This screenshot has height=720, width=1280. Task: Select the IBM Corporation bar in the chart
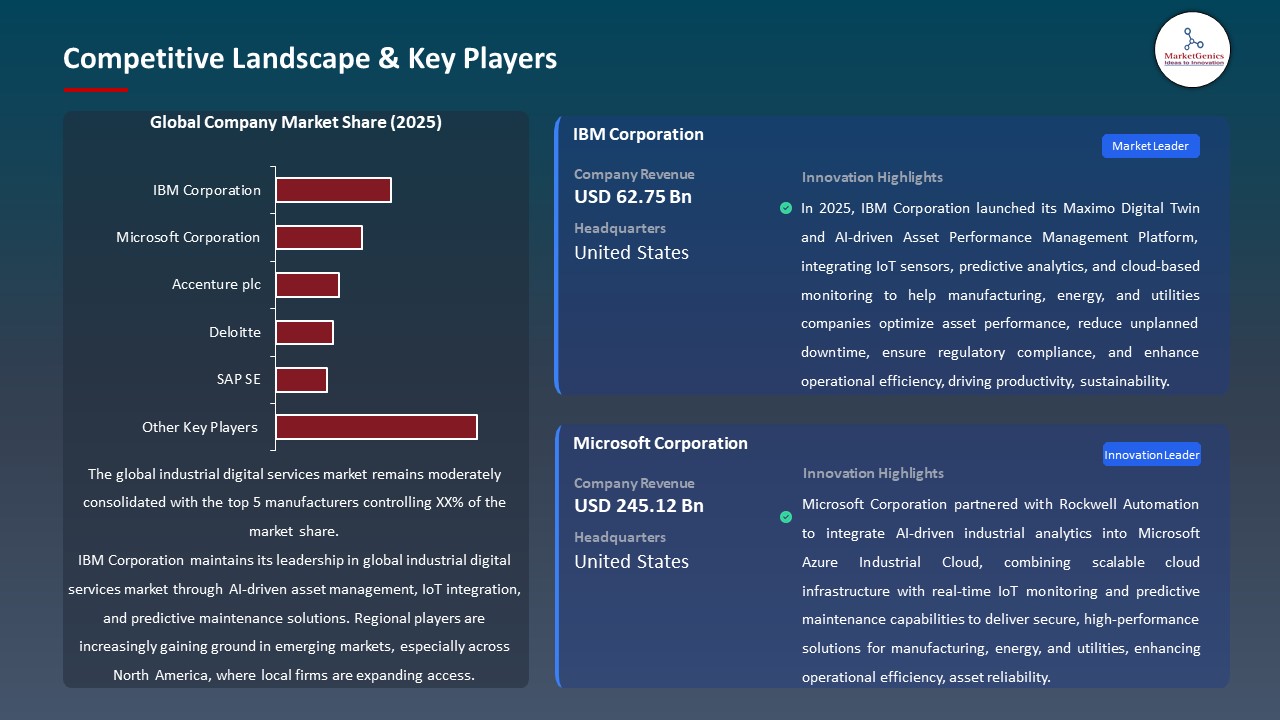[x=333, y=189]
